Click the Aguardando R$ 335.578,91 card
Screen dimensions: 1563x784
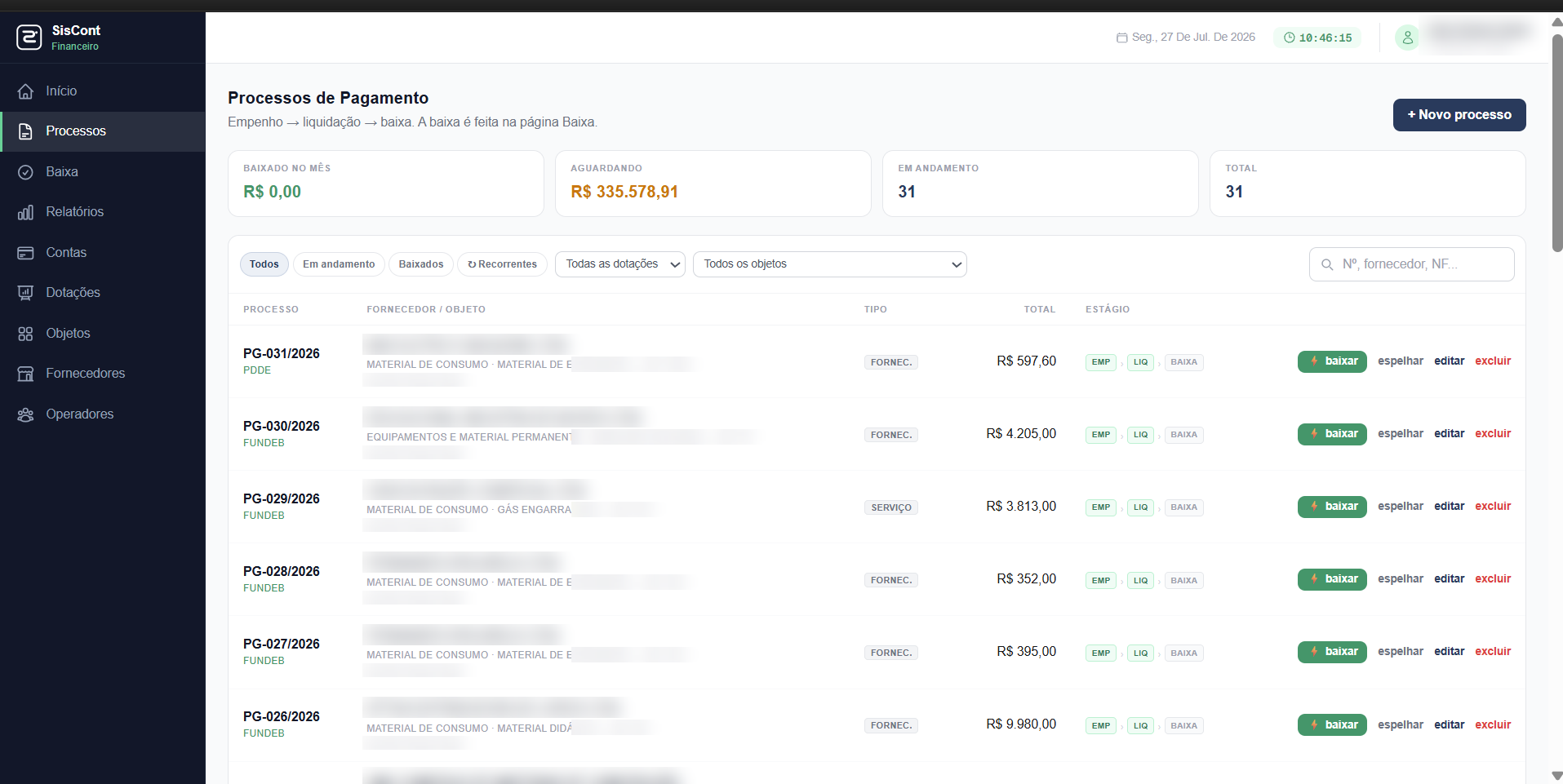coord(713,184)
